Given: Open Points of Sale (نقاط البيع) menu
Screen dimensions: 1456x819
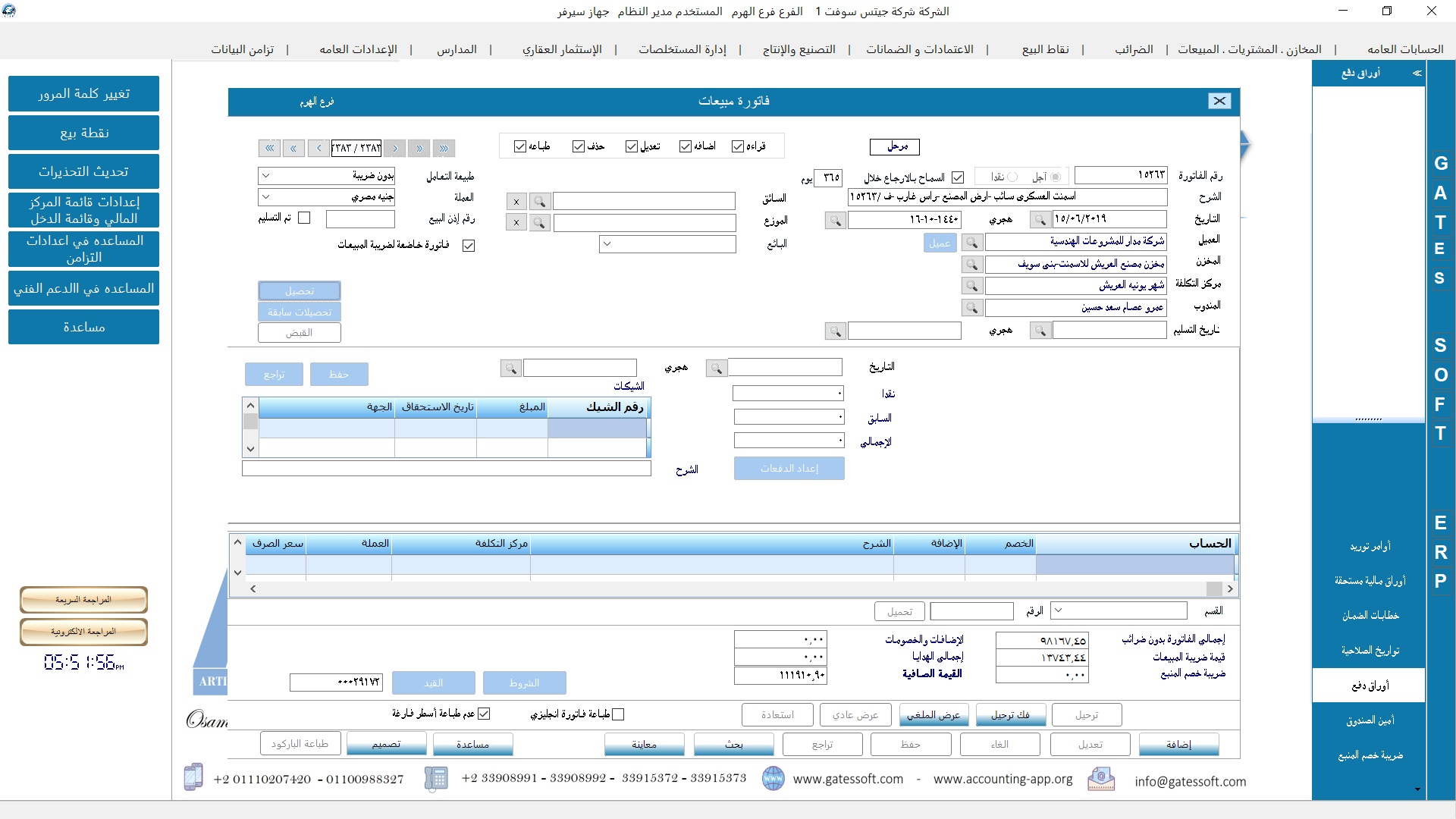Looking at the screenshot, I should tap(1045, 49).
